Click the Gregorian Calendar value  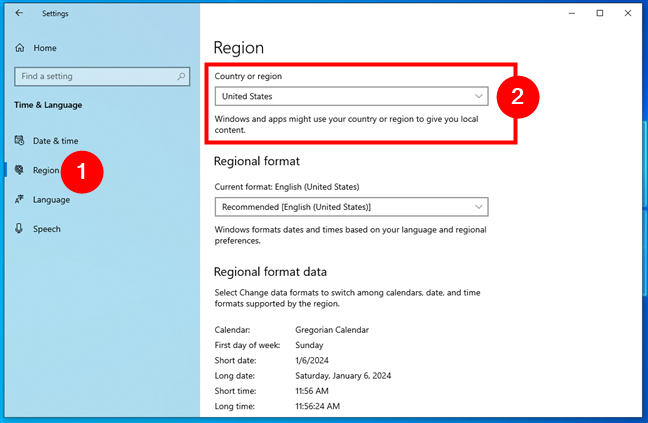332,330
